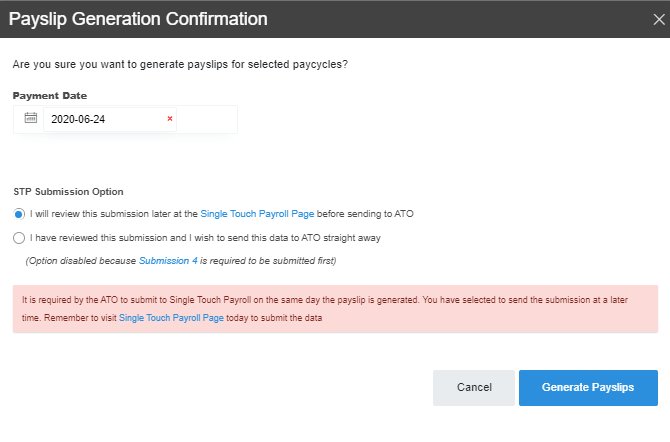Screen dimensions: 670x442
Task: Select the review submission later radio button
Action: pyautogui.click(x=19, y=214)
